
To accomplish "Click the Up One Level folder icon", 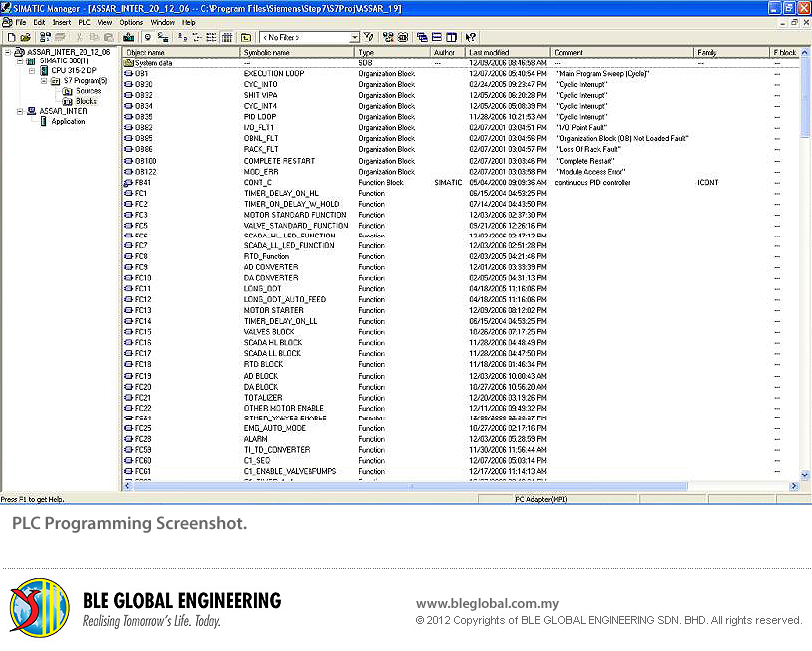I will click(x=246, y=37).
